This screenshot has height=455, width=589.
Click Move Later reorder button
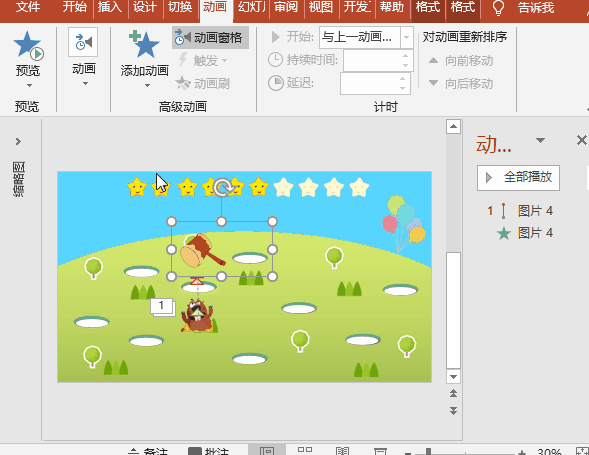point(461,83)
